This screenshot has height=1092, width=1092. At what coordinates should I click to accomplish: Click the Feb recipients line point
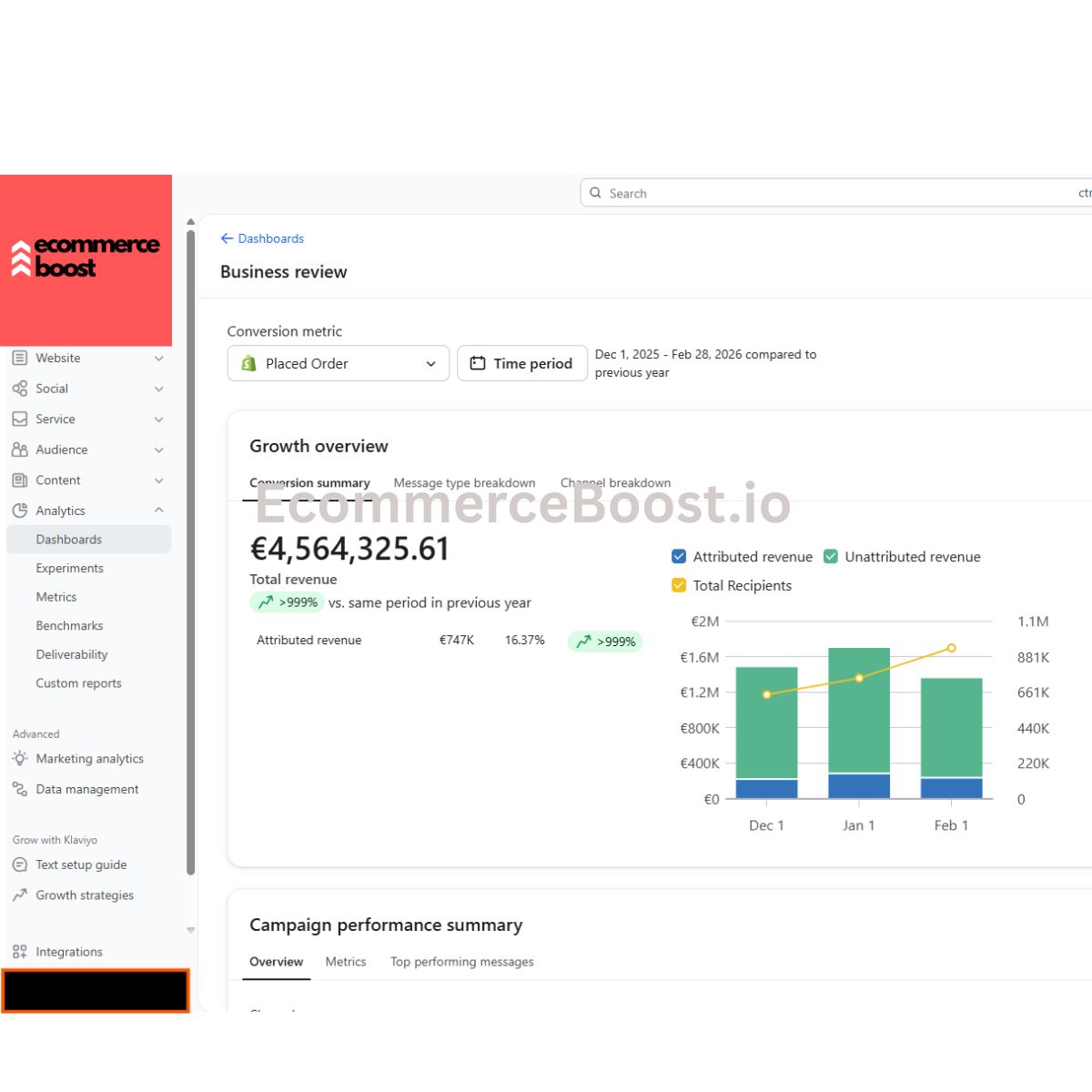(x=951, y=648)
